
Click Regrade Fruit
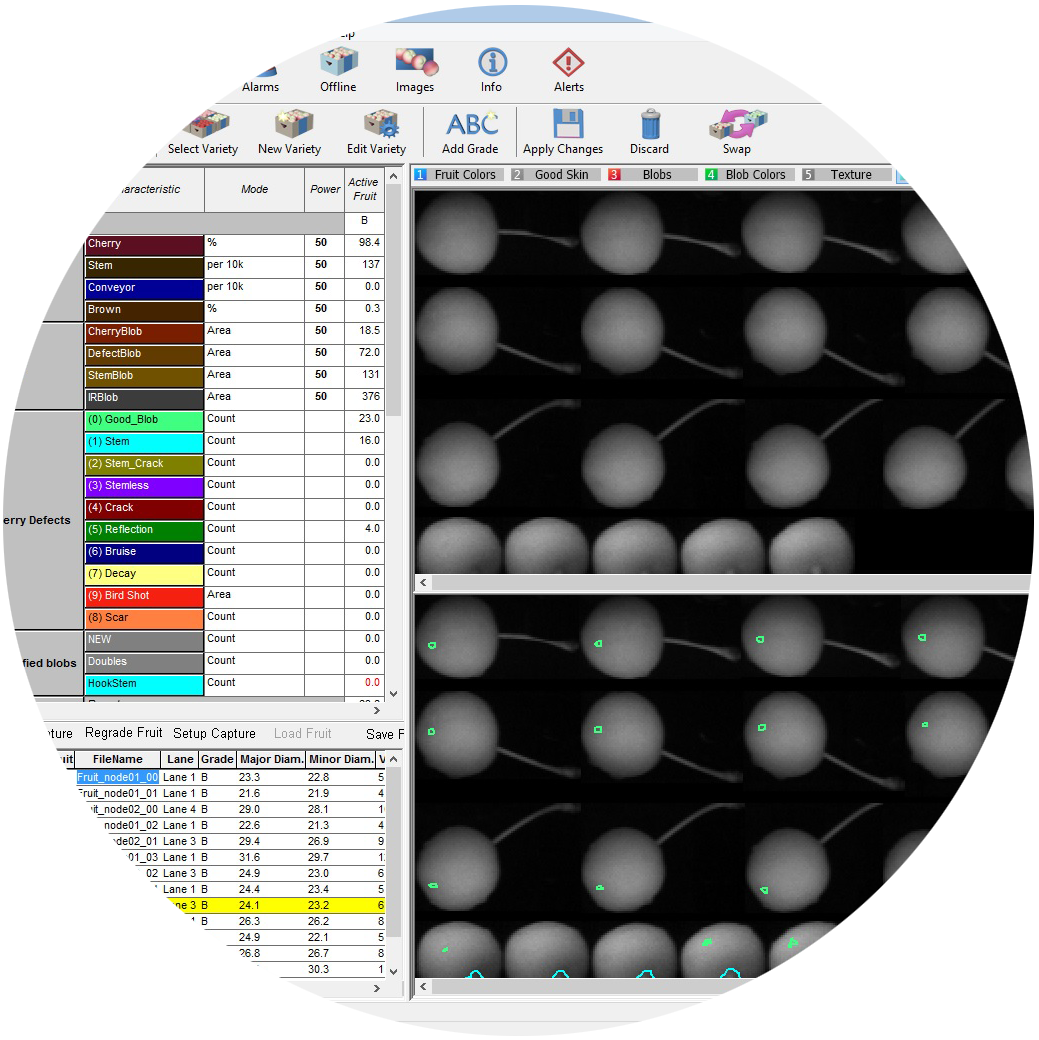(x=123, y=732)
